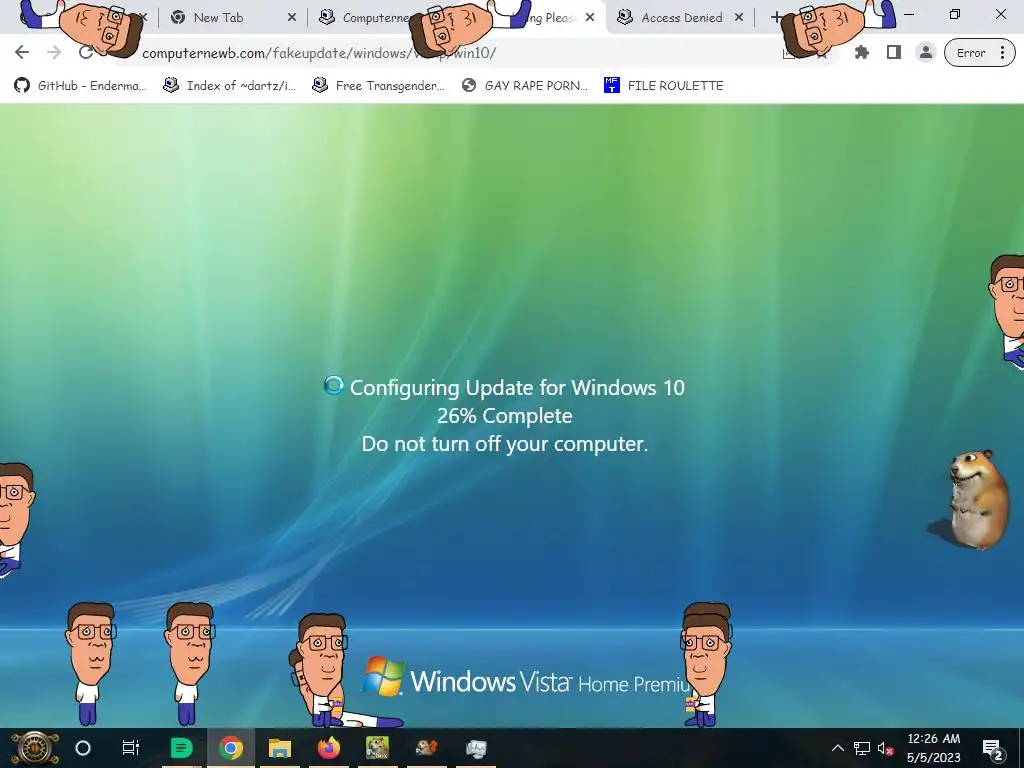Launch Firefox from the taskbar
The width and height of the screenshot is (1024, 768).
pyautogui.click(x=329, y=748)
